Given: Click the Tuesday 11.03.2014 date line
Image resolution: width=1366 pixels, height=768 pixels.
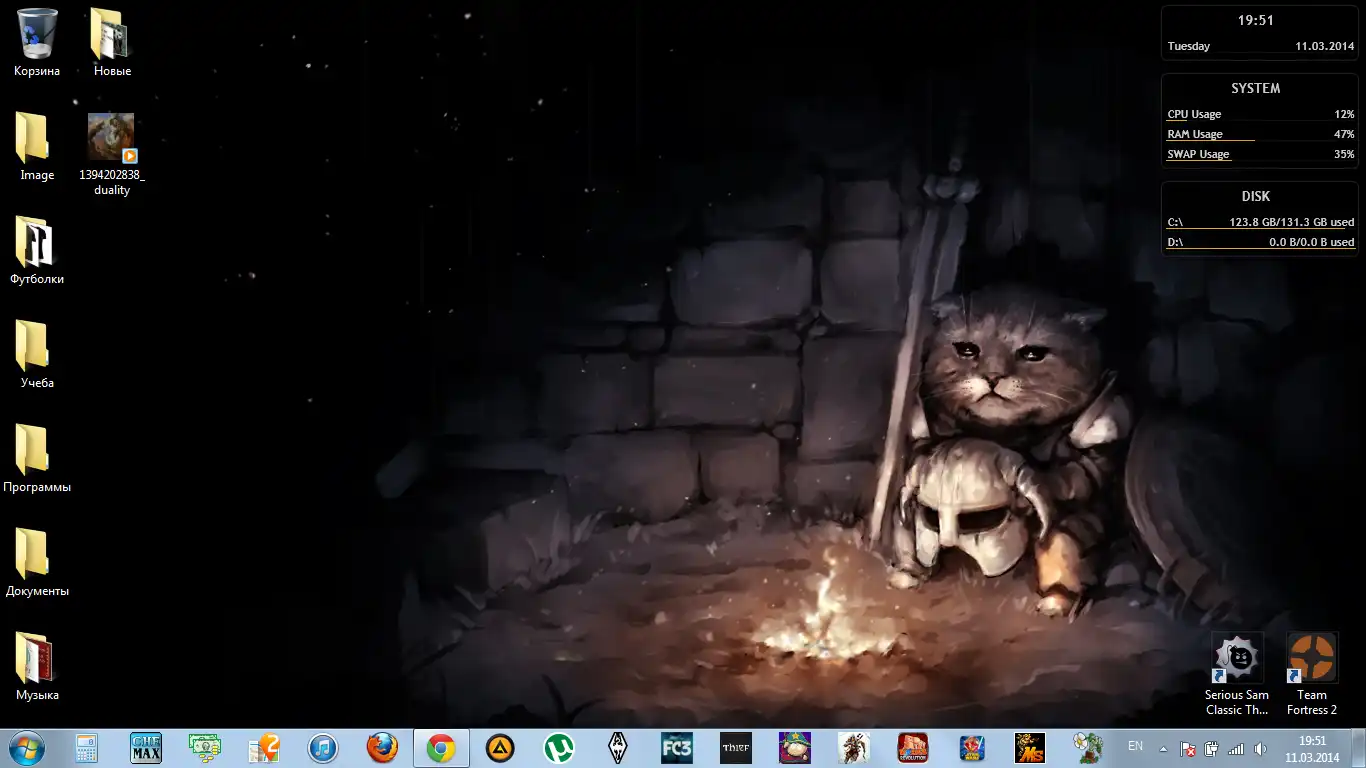Looking at the screenshot, I should (x=1260, y=46).
